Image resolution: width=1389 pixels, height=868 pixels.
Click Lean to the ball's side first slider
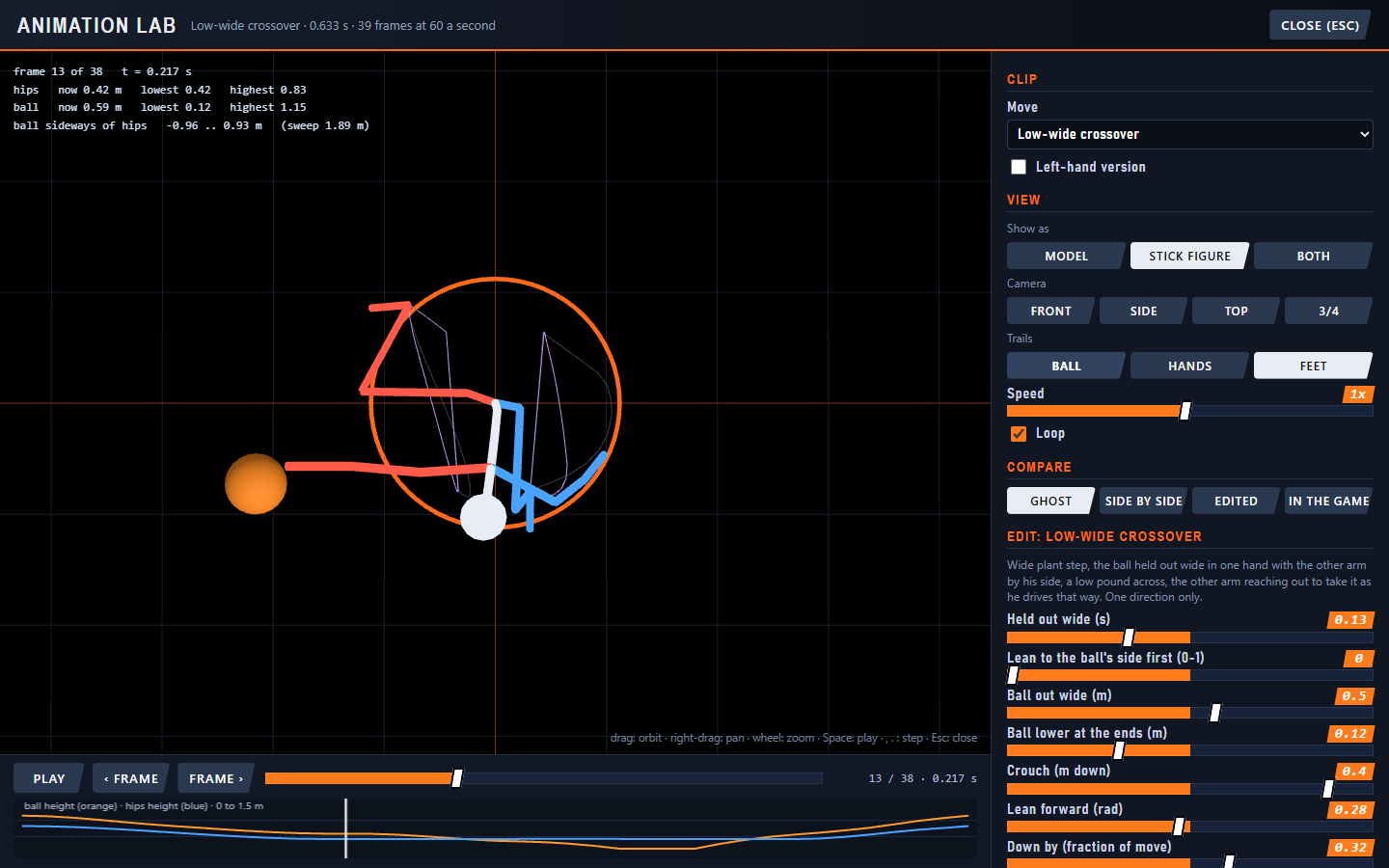[x=1189, y=675]
